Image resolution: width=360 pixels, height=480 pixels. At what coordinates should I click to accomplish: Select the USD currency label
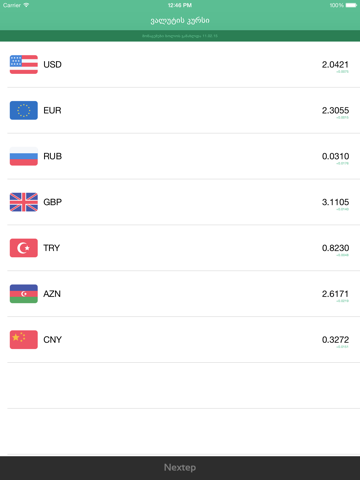tap(52, 64)
